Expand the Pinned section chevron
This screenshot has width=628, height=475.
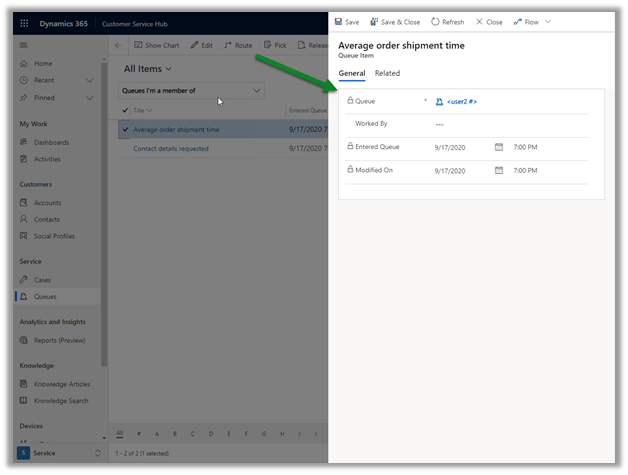89,97
